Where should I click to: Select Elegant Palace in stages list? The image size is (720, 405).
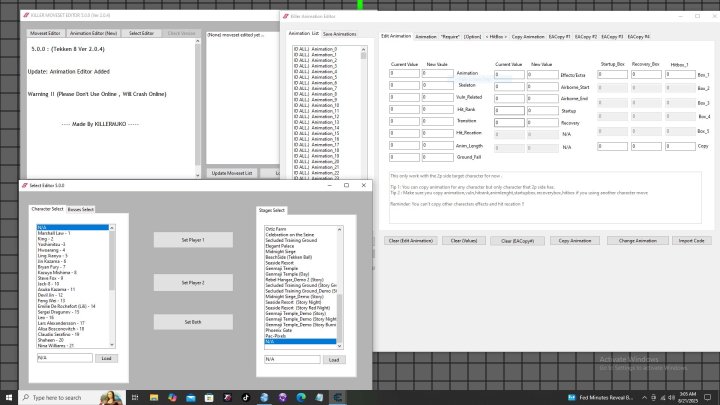[x=301, y=246]
